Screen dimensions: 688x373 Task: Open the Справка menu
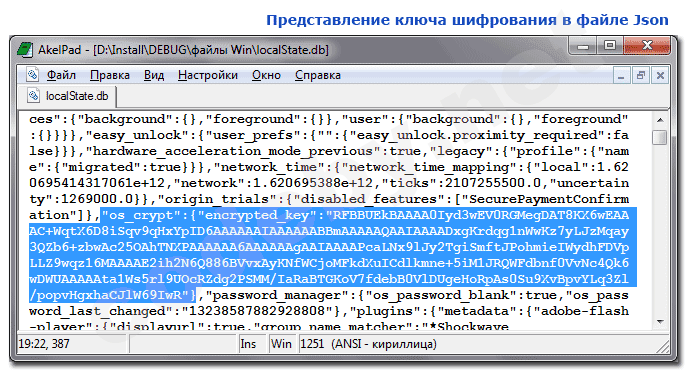318,75
